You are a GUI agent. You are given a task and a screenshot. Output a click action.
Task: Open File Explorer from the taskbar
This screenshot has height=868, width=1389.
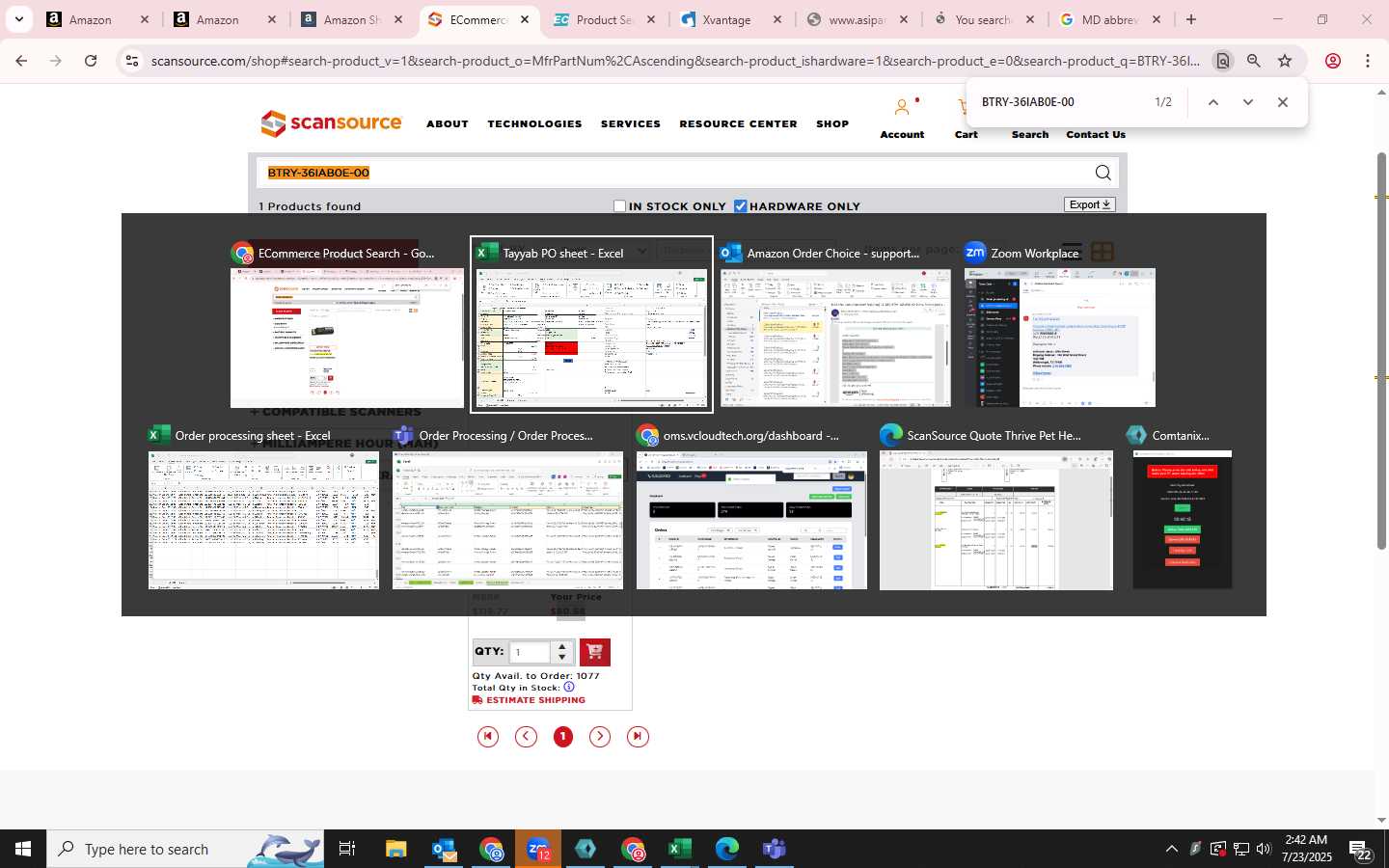click(x=396, y=849)
